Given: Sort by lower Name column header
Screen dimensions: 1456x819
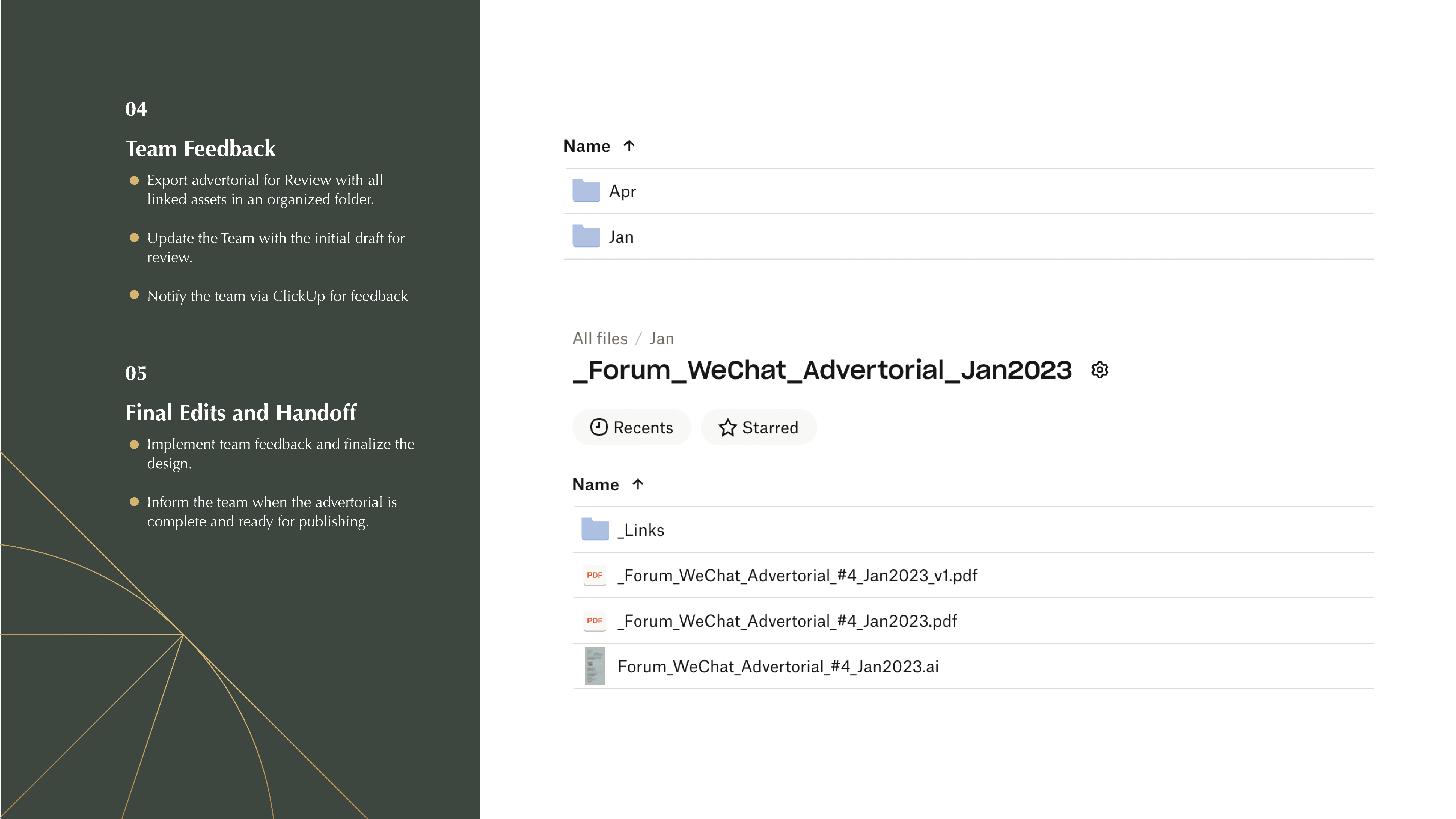Looking at the screenshot, I should point(596,484).
